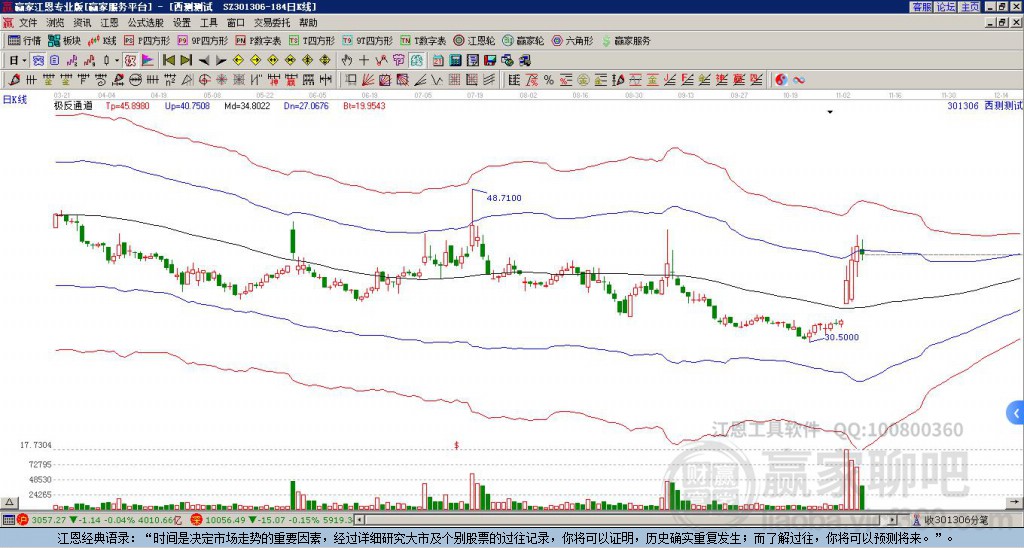Click the black right arrow icon
This screenshot has width=1024, height=548.
[x=221, y=61]
